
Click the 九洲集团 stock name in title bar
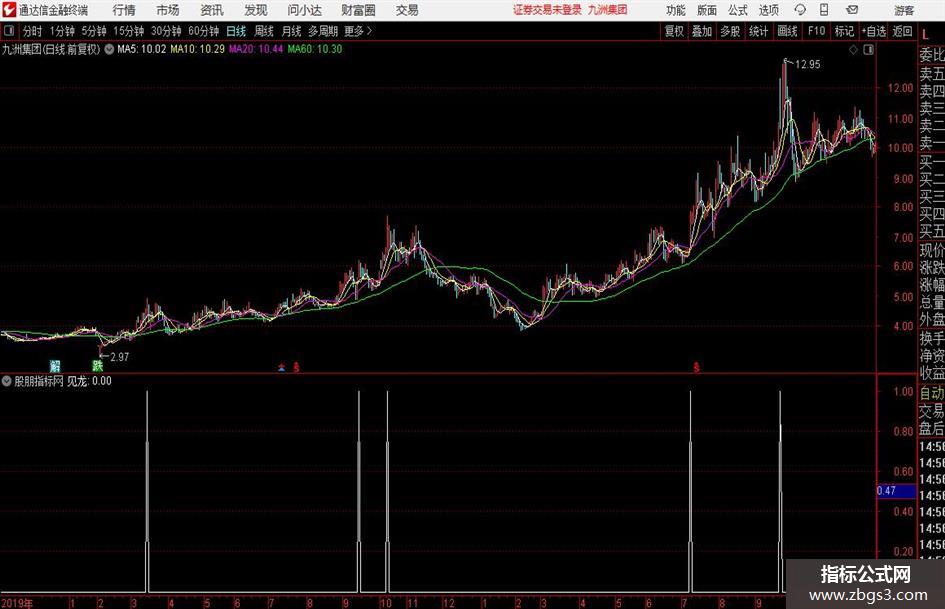(x=608, y=10)
